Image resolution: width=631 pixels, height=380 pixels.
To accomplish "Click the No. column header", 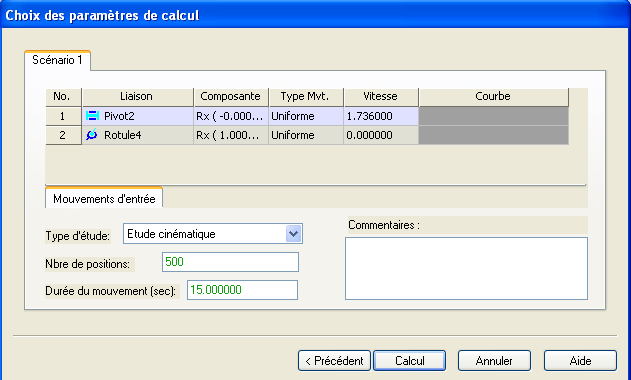I will (63, 97).
